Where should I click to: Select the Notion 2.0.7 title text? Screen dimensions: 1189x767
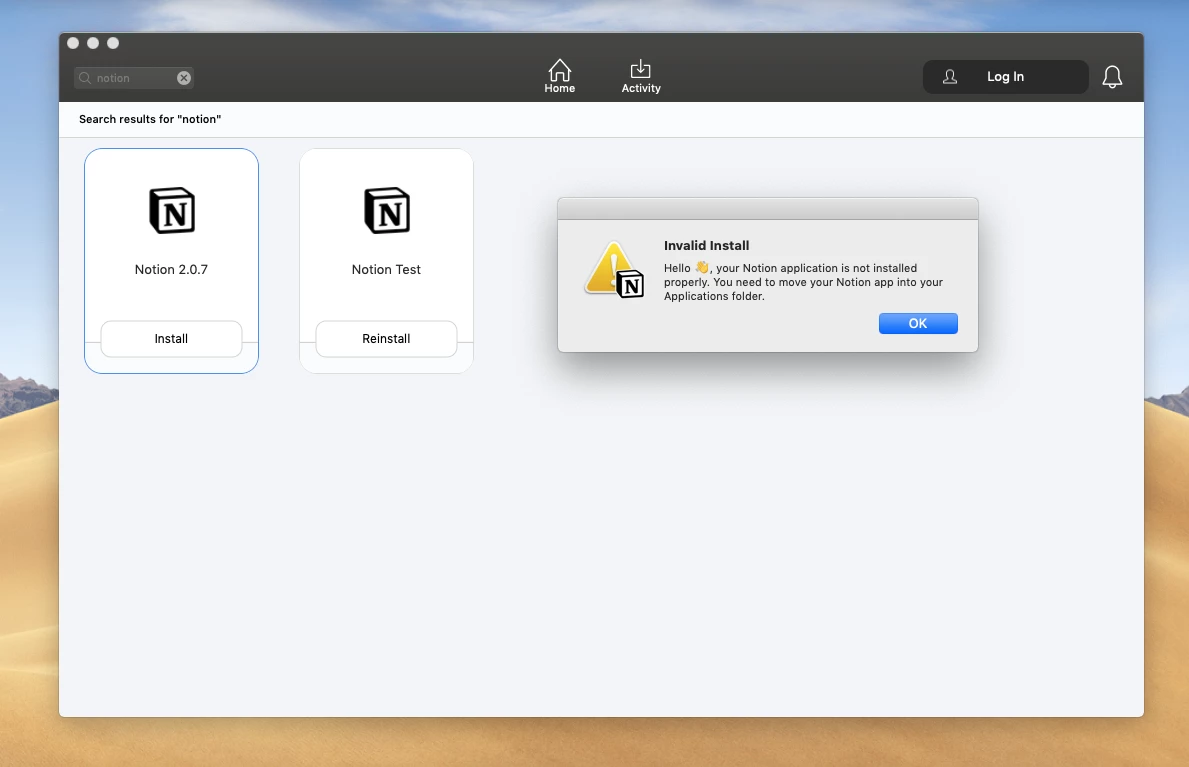(171, 269)
